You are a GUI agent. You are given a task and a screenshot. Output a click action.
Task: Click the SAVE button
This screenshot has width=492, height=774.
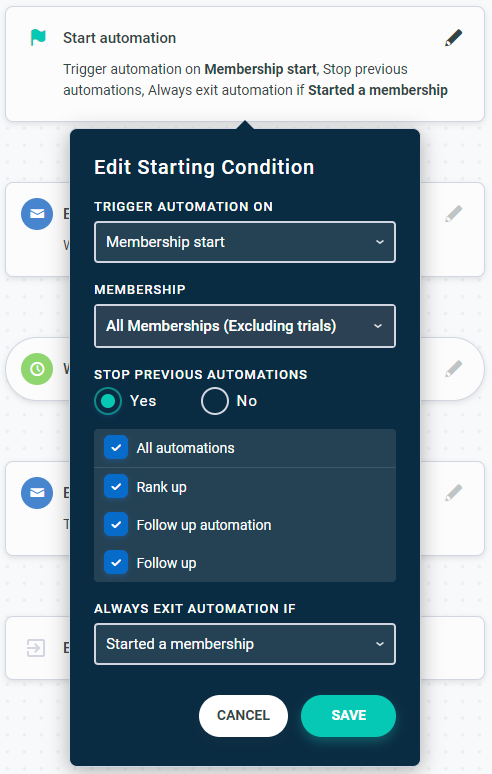click(348, 715)
